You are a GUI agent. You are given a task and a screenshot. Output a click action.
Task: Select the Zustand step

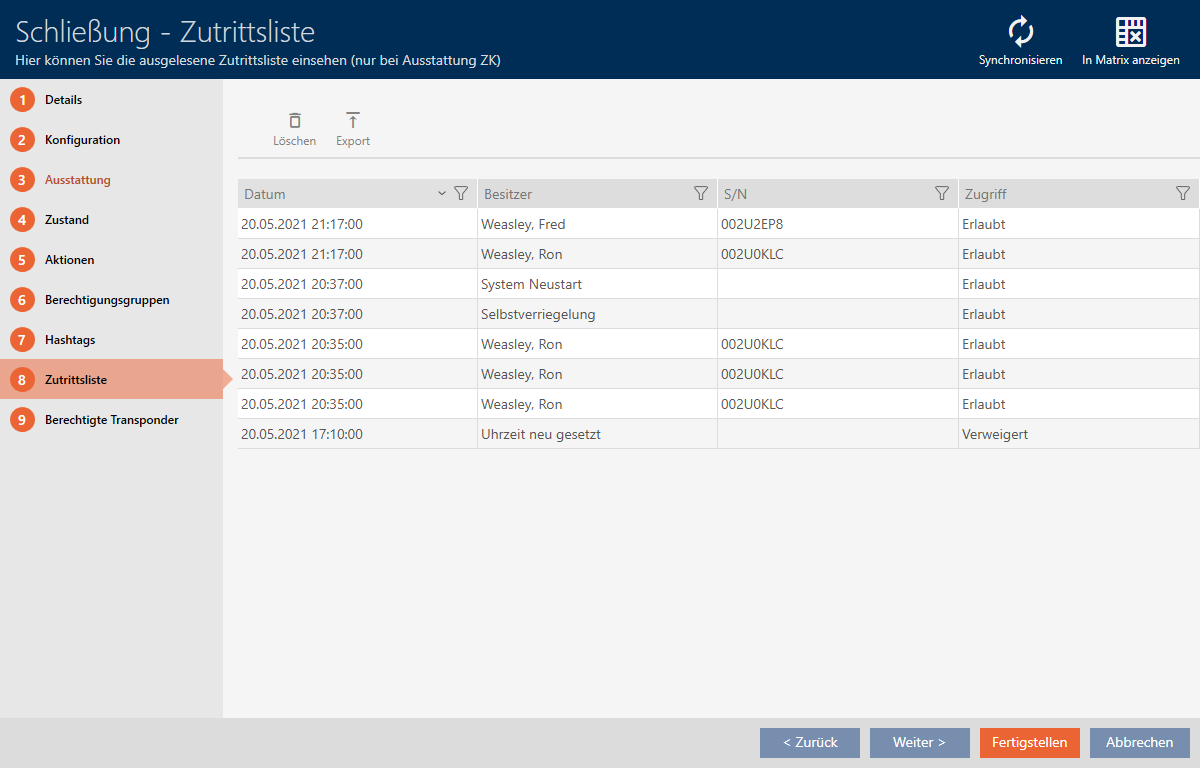pyautogui.click(x=66, y=220)
